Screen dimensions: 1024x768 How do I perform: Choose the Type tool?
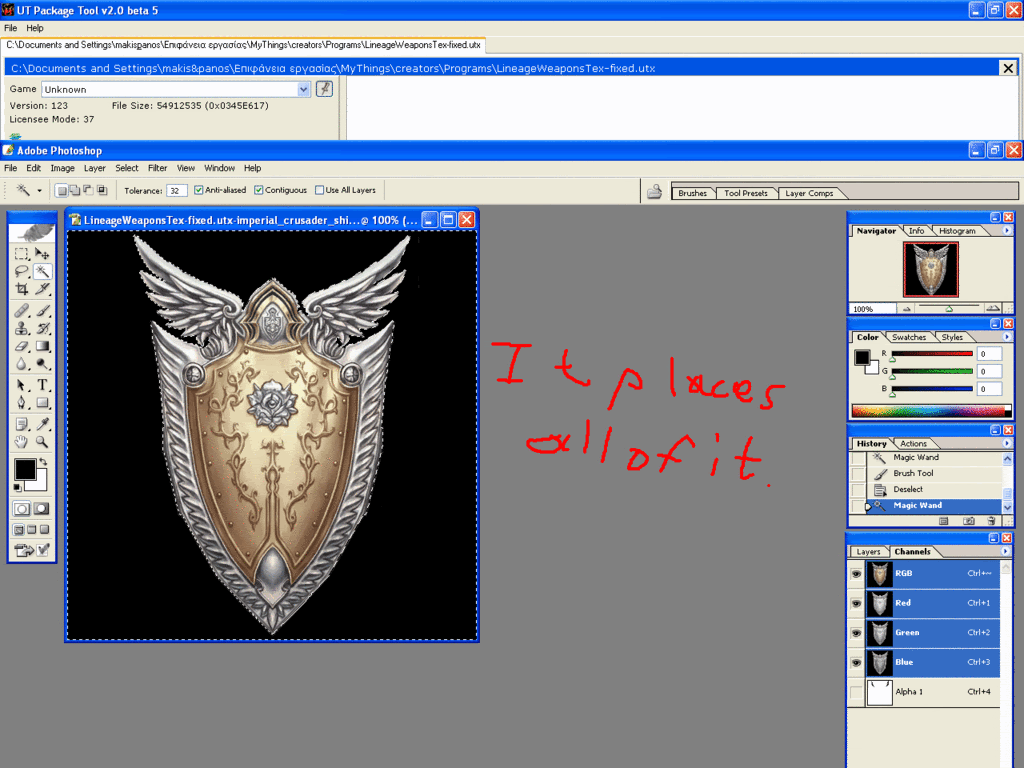[x=43, y=385]
